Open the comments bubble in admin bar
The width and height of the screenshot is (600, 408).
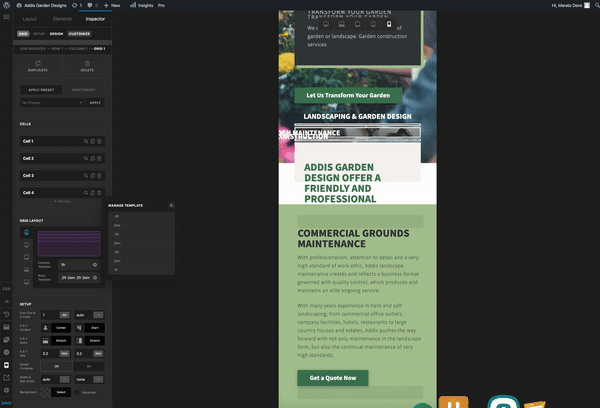(92, 5)
